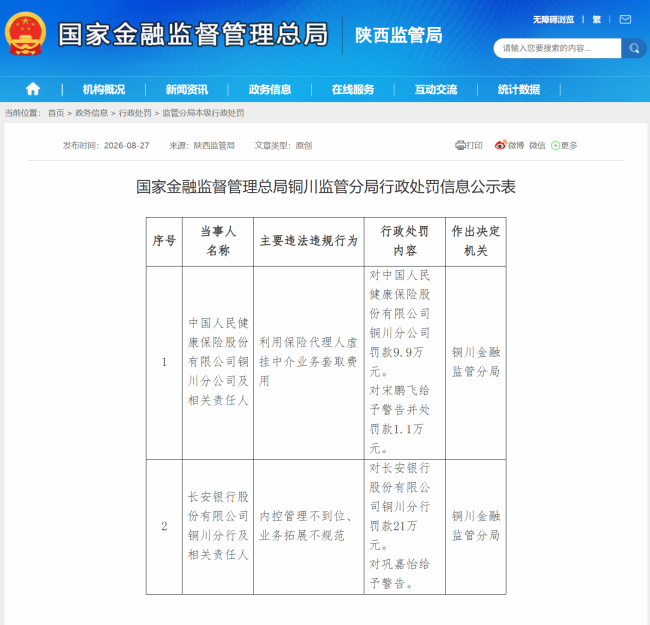Click breadcrumb 政务信息
This screenshot has width=650, height=625.
(x=92, y=113)
